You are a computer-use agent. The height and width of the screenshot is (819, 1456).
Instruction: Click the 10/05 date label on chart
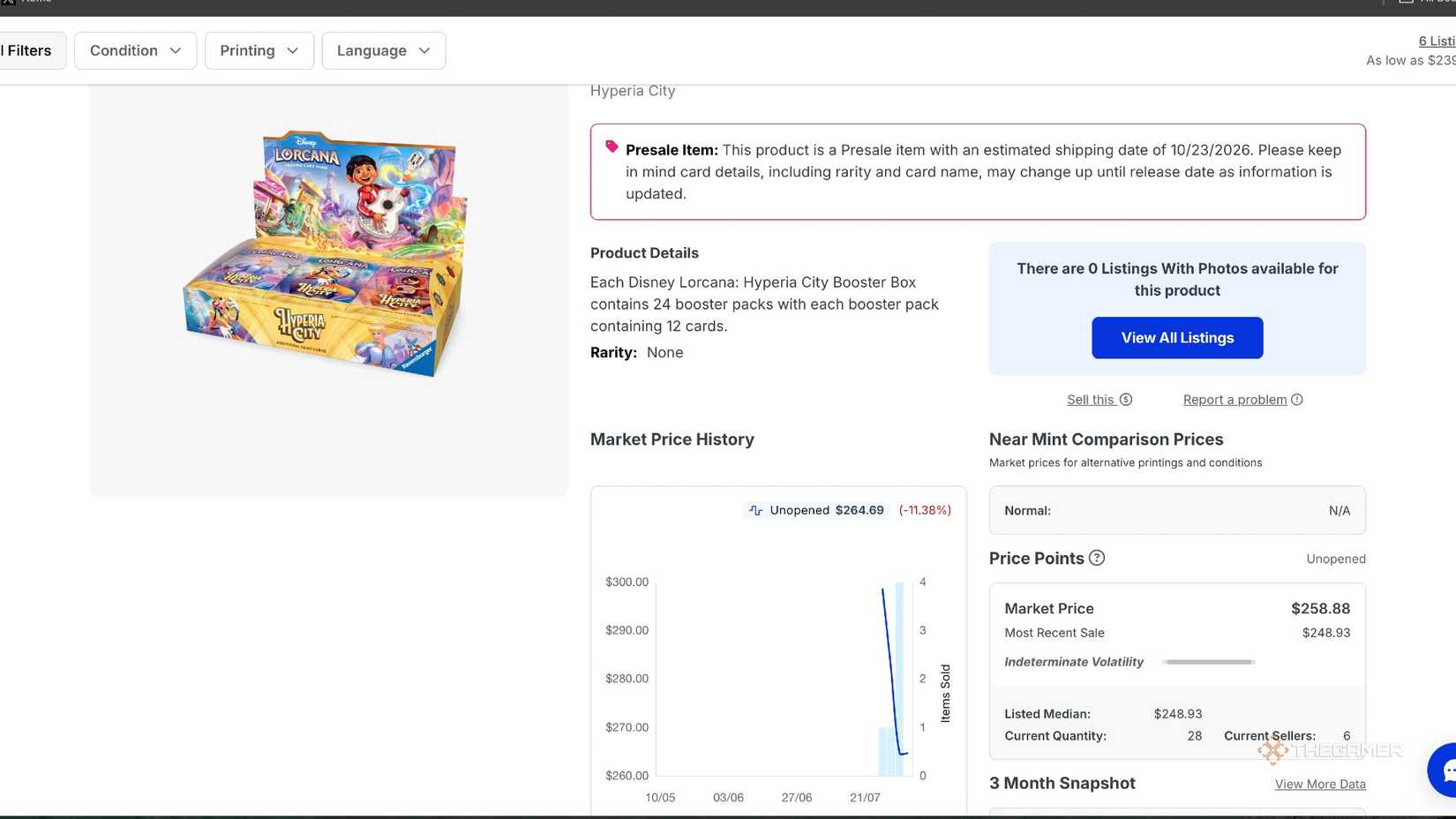point(660,798)
